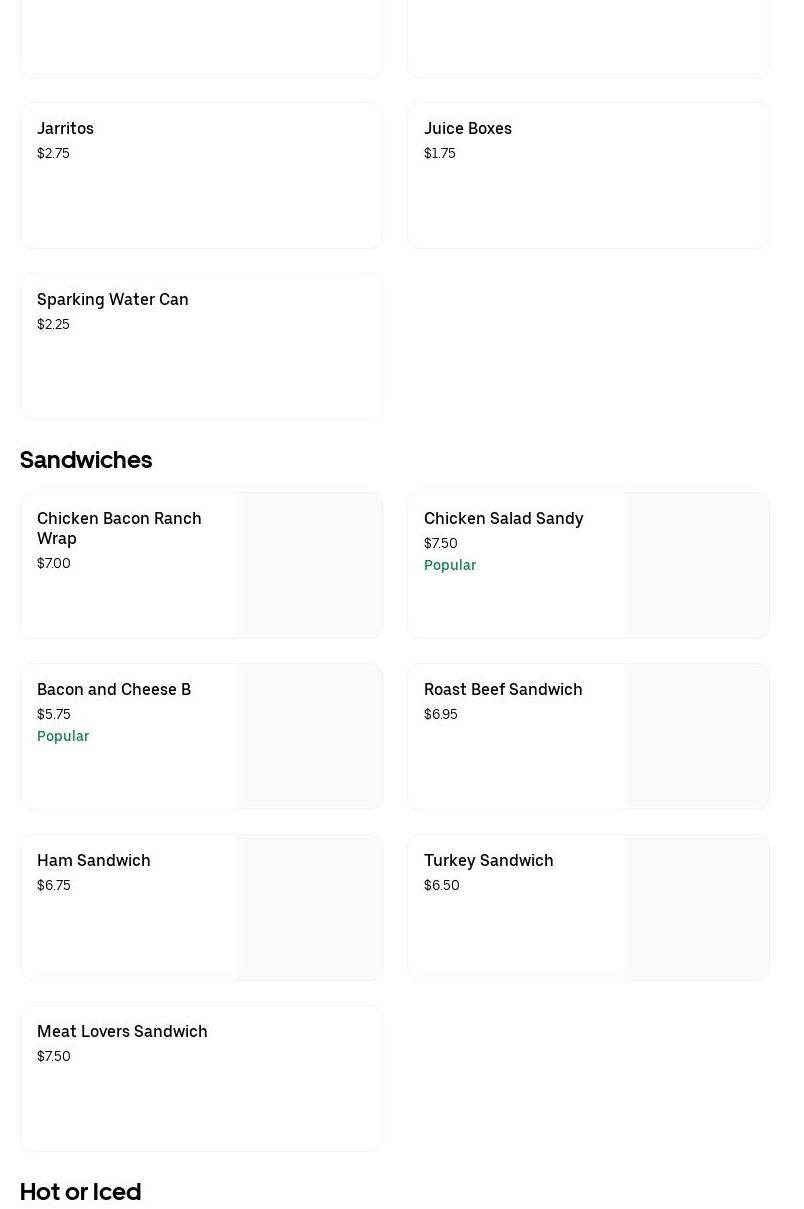Click the Roast Beef Sandwich image placeholder
Viewport: 804px width, 1209px height.
(697, 737)
